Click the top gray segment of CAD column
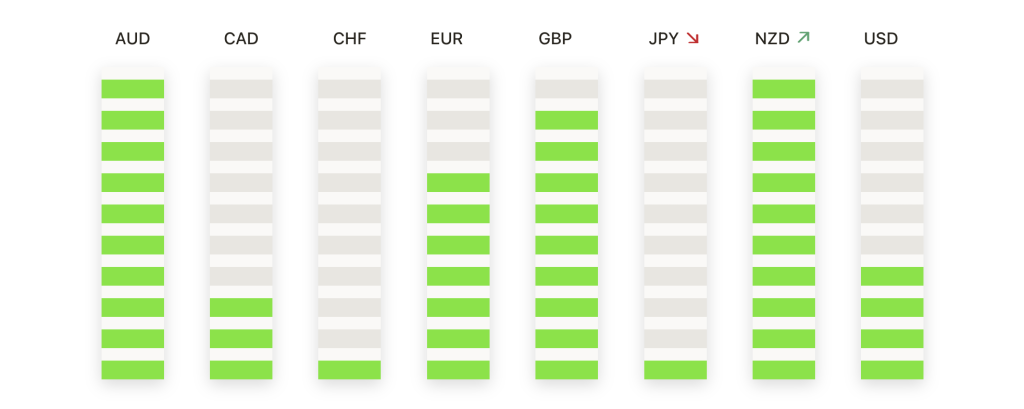The width and height of the screenshot is (1024, 409). 241,89
